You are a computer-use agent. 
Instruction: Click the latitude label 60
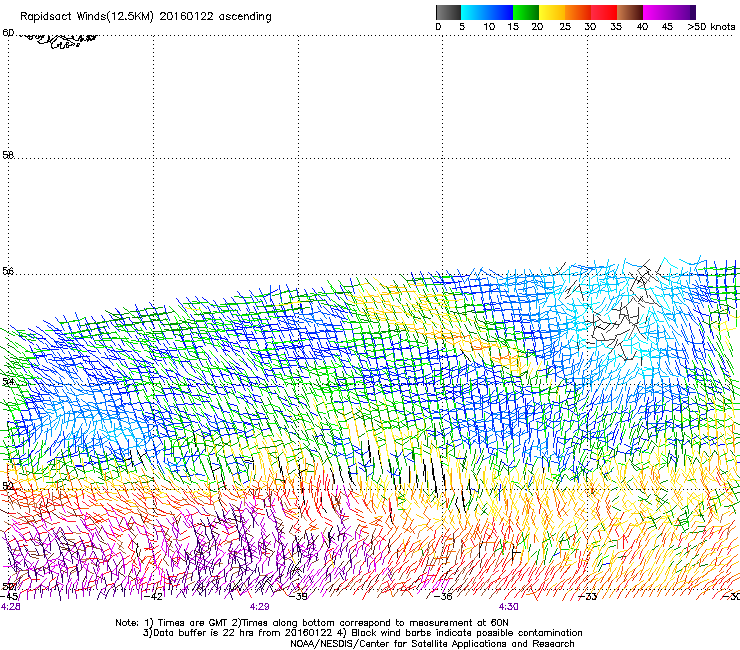pyautogui.click(x=8, y=33)
